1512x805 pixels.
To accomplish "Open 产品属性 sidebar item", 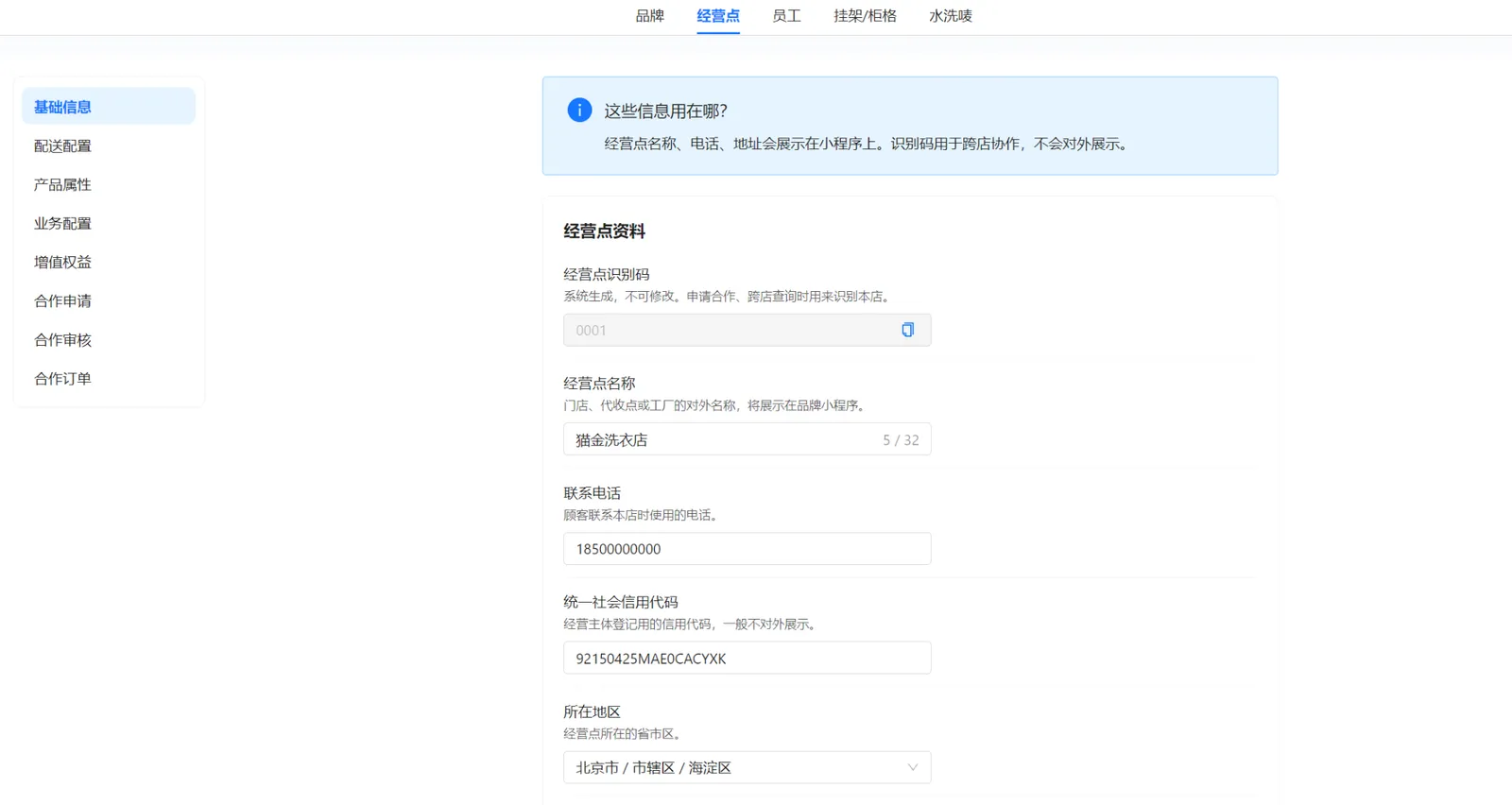I will tap(109, 184).
